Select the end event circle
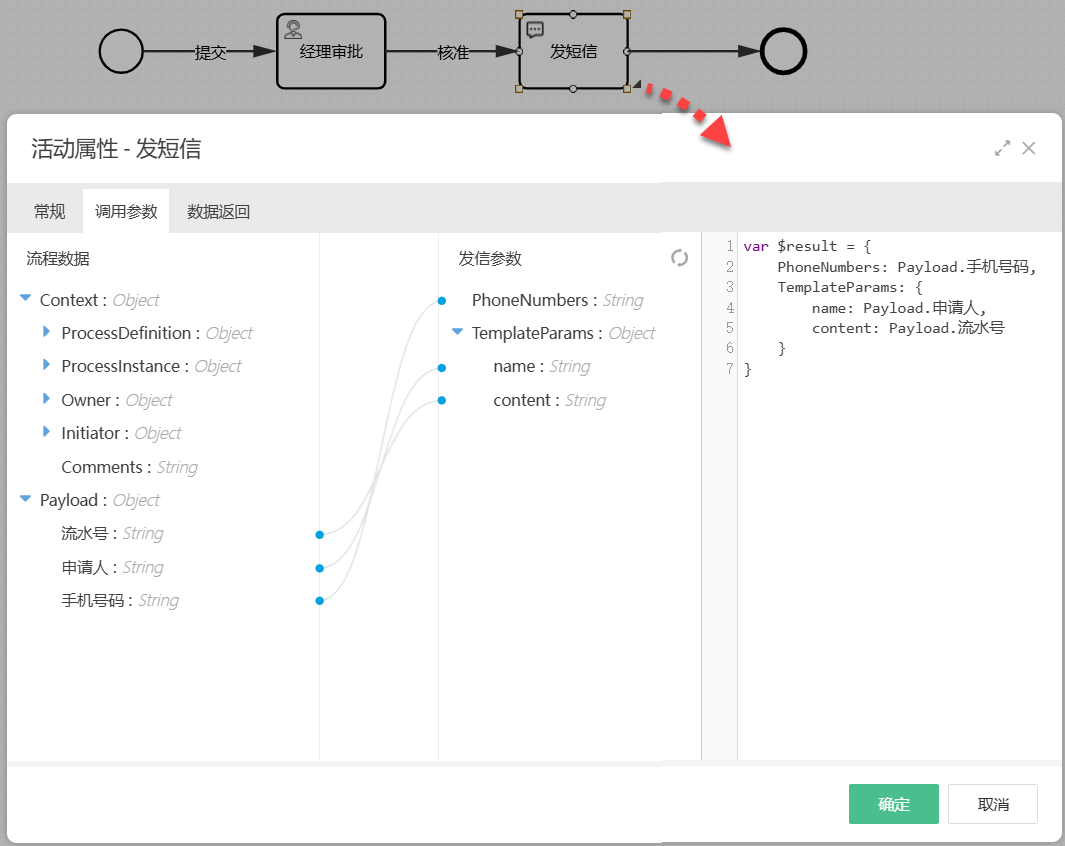The image size is (1065, 846). point(783,52)
